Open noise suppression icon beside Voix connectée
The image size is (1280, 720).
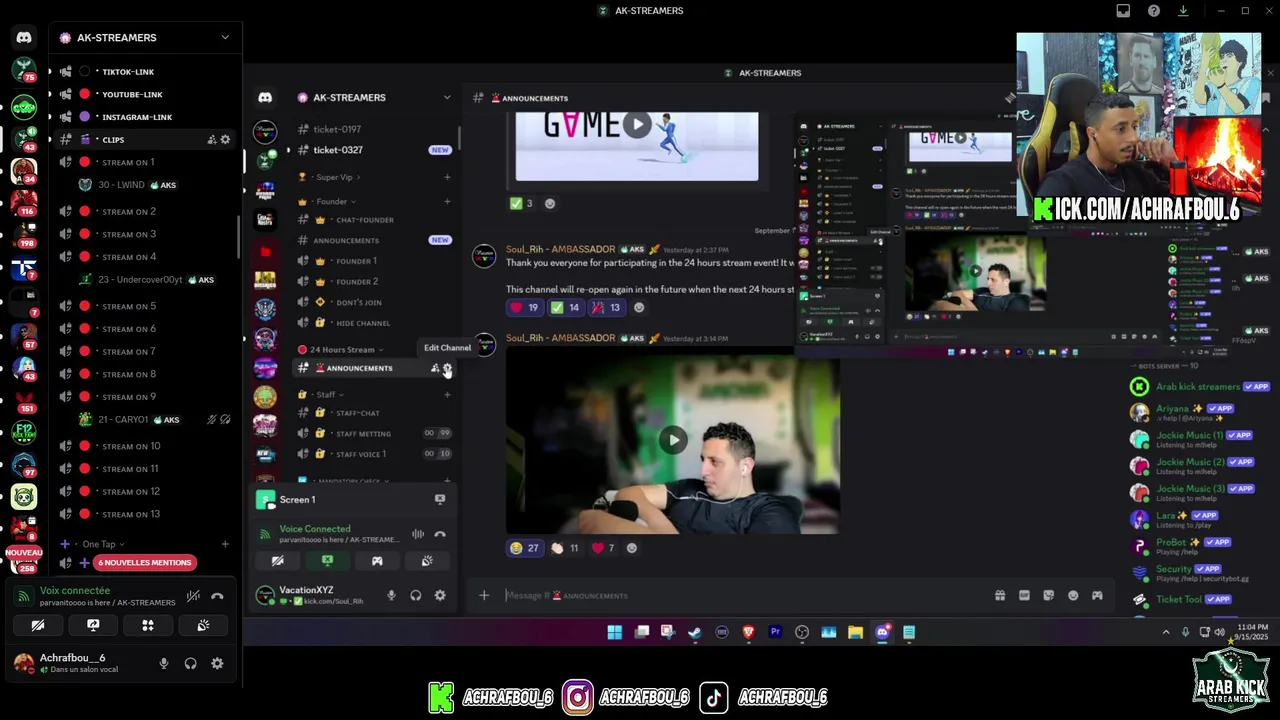[193, 597]
